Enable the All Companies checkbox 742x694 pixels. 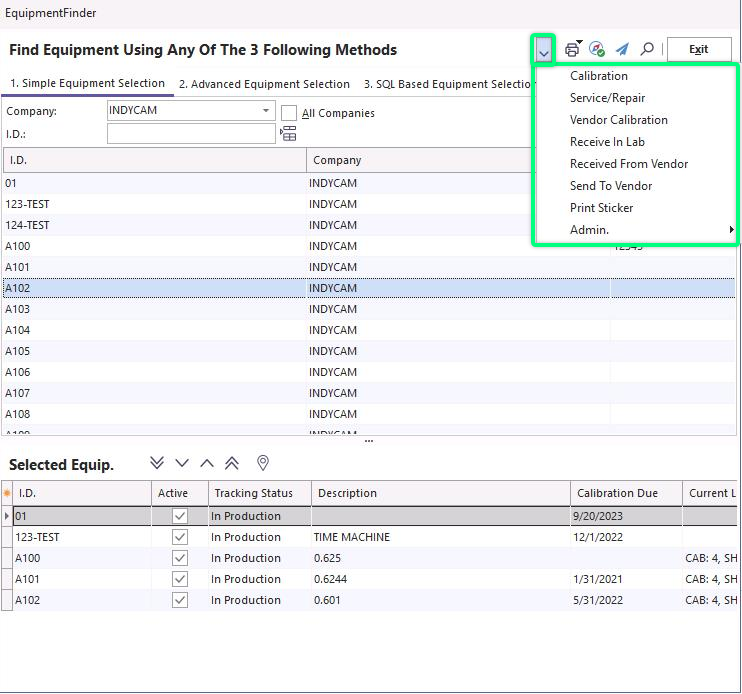point(290,113)
